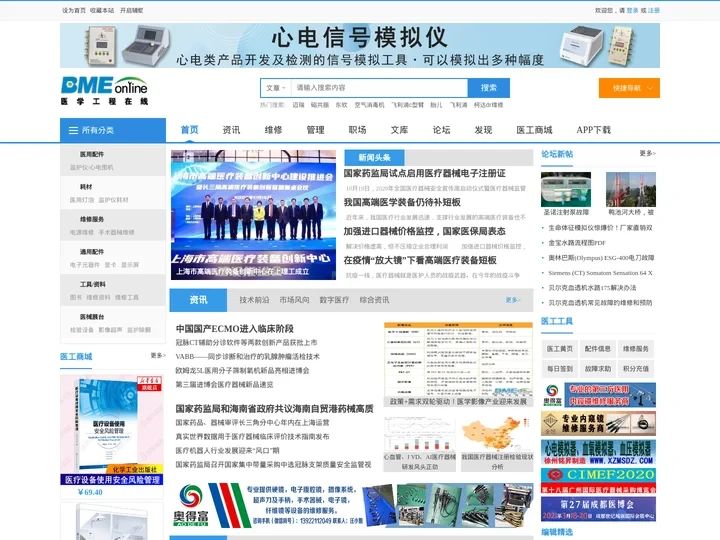This screenshot has height=540, width=720.
Task: Click hot search term 东软
Action: click(342, 105)
